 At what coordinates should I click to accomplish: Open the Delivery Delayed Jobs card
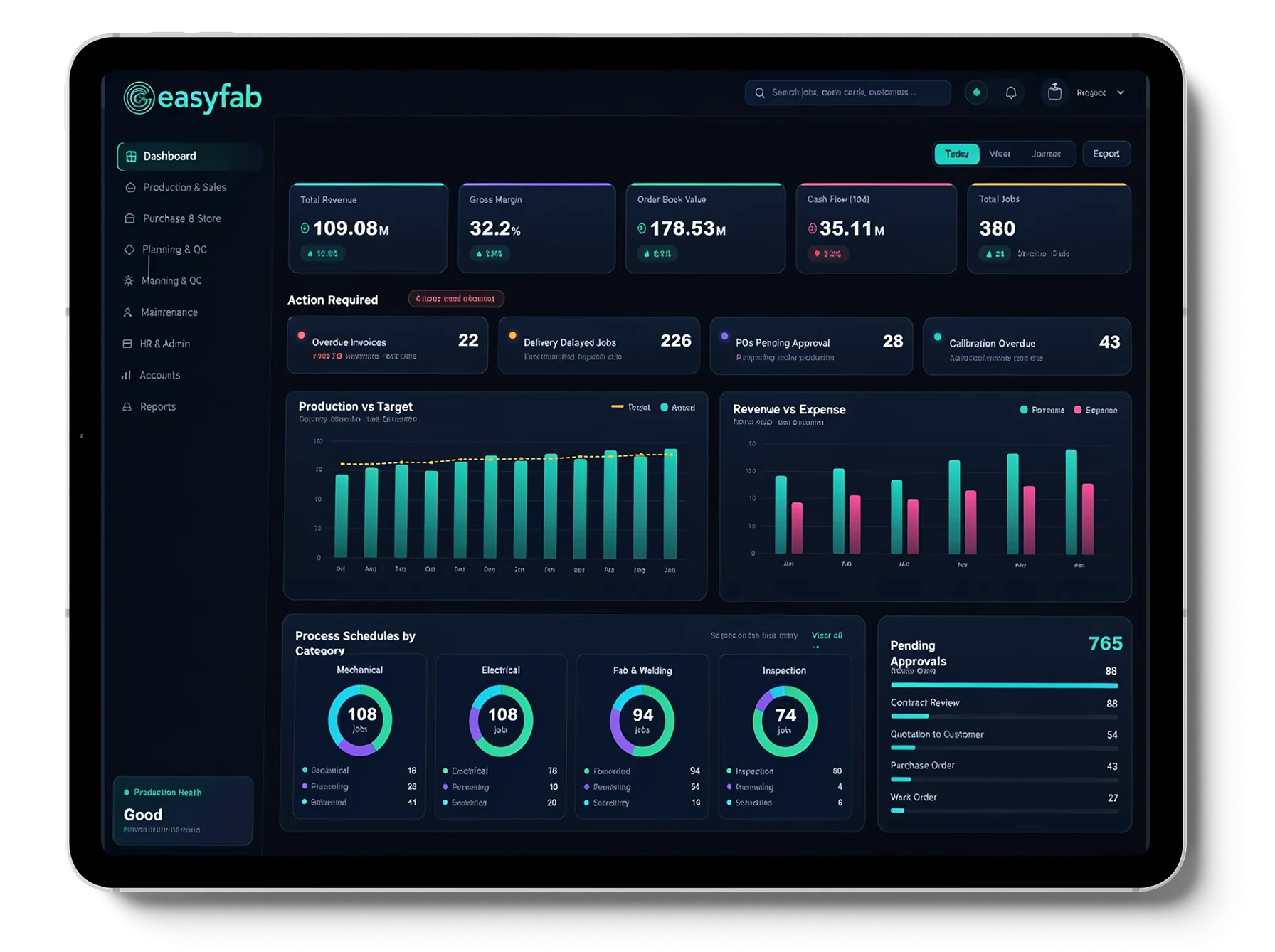click(599, 346)
